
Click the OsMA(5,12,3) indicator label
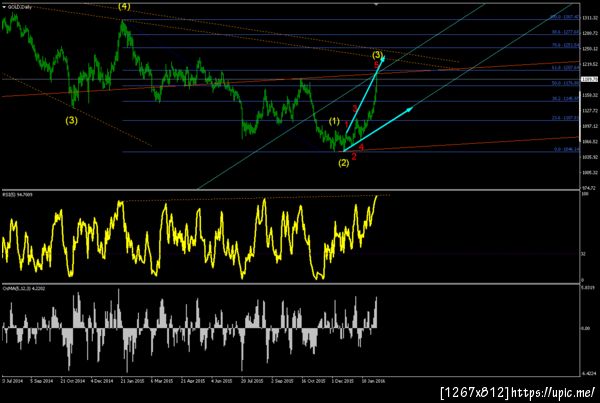24,288
